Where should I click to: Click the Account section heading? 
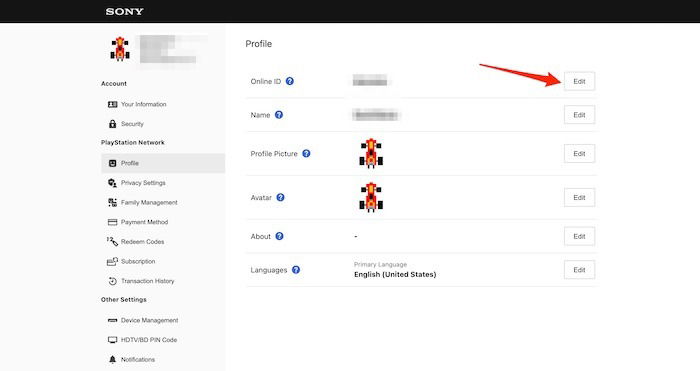pos(114,83)
